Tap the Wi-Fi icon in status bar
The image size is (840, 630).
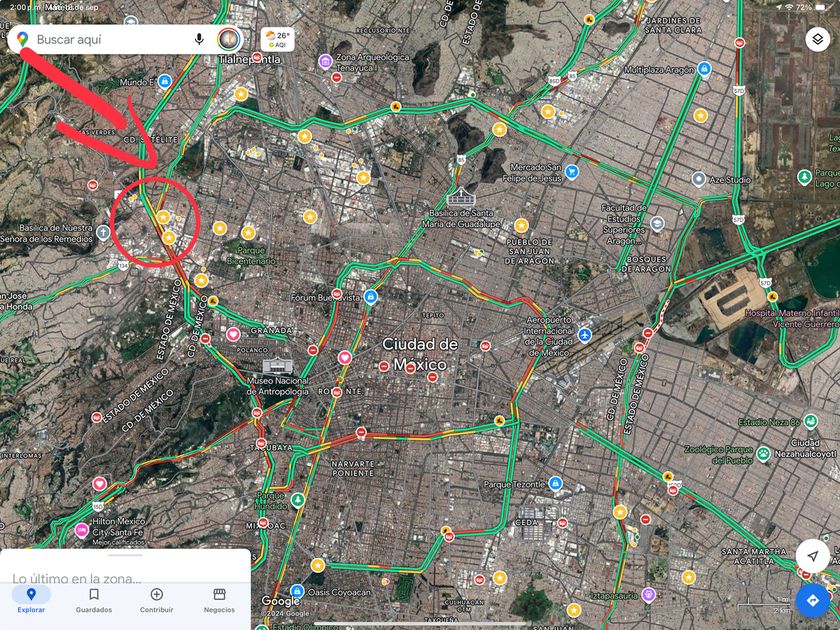point(789,7)
